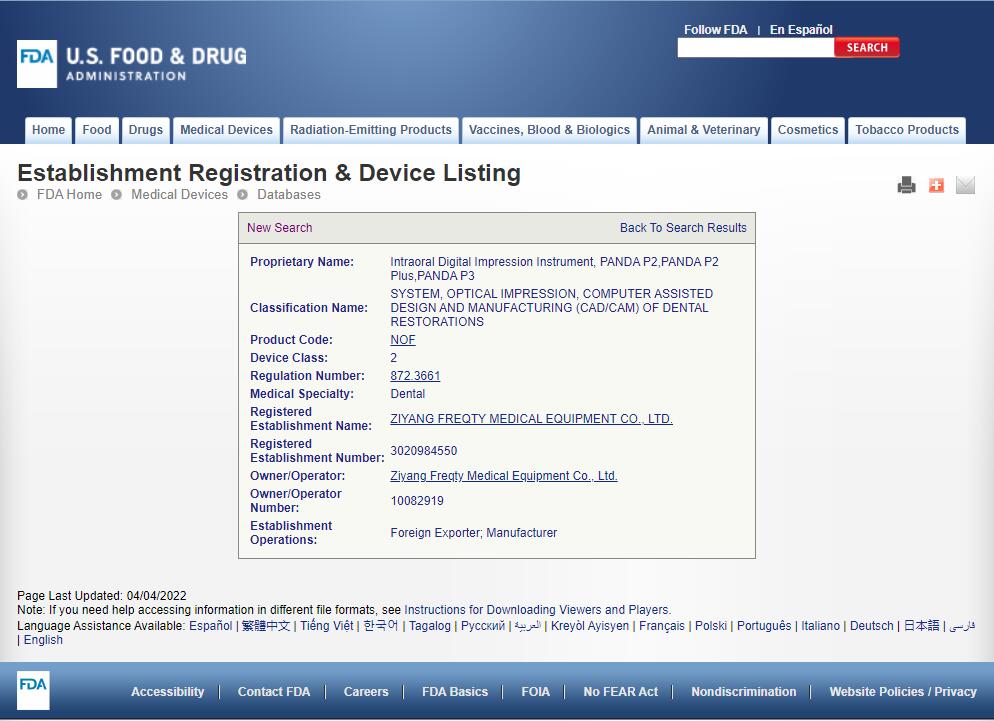Open Ziyang Freqty owner/operator link
The image size is (994, 721).
point(504,476)
